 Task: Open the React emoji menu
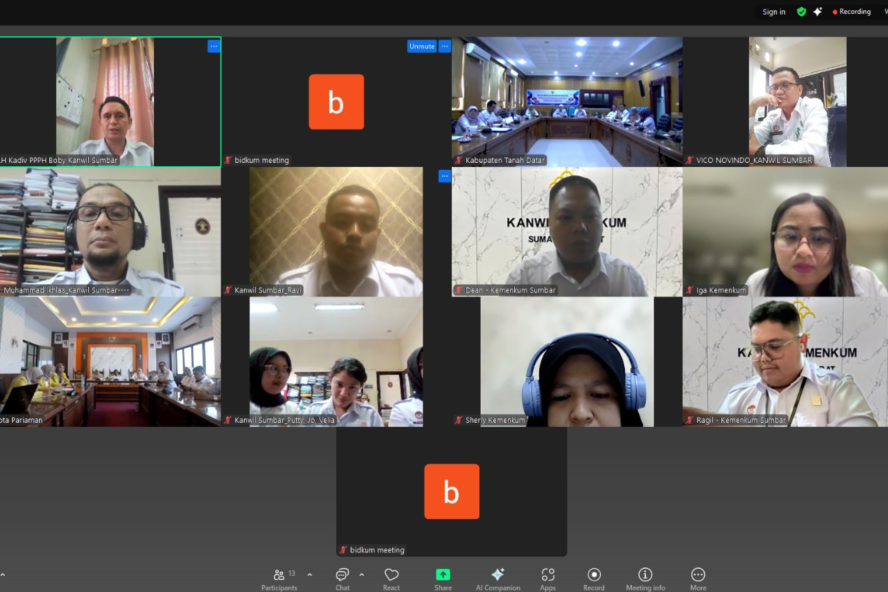(392, 576)
